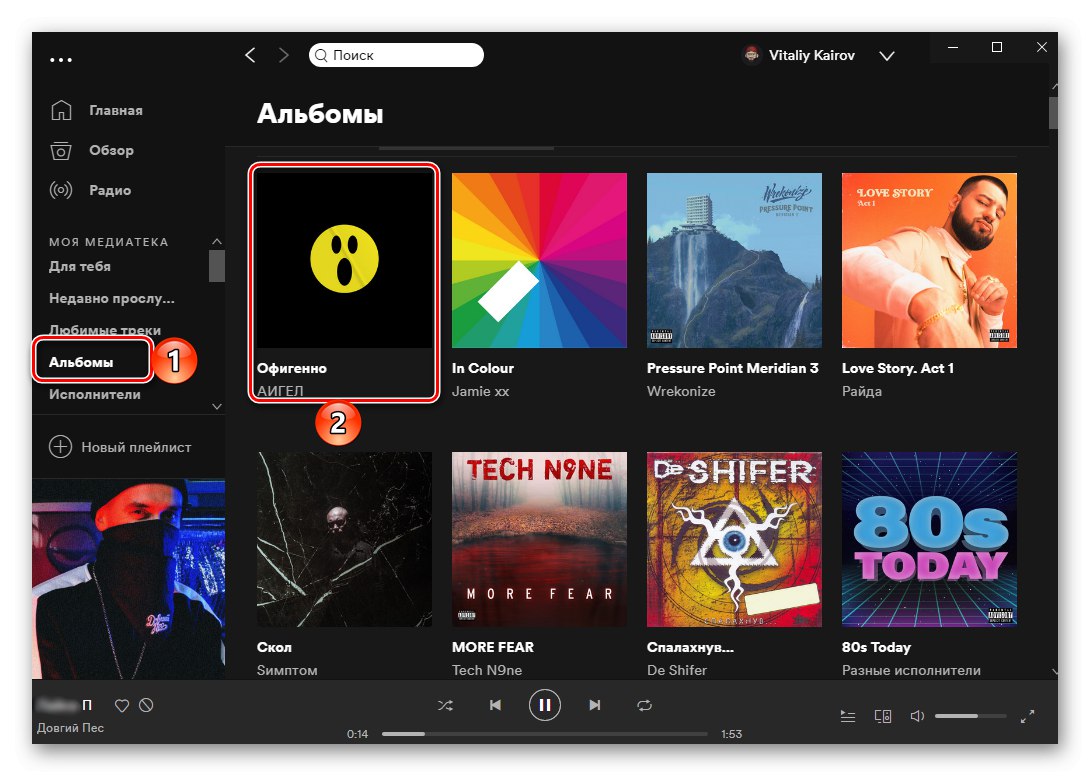Adjust the volume slider
1090x776 pixels.
click(970, 716)
